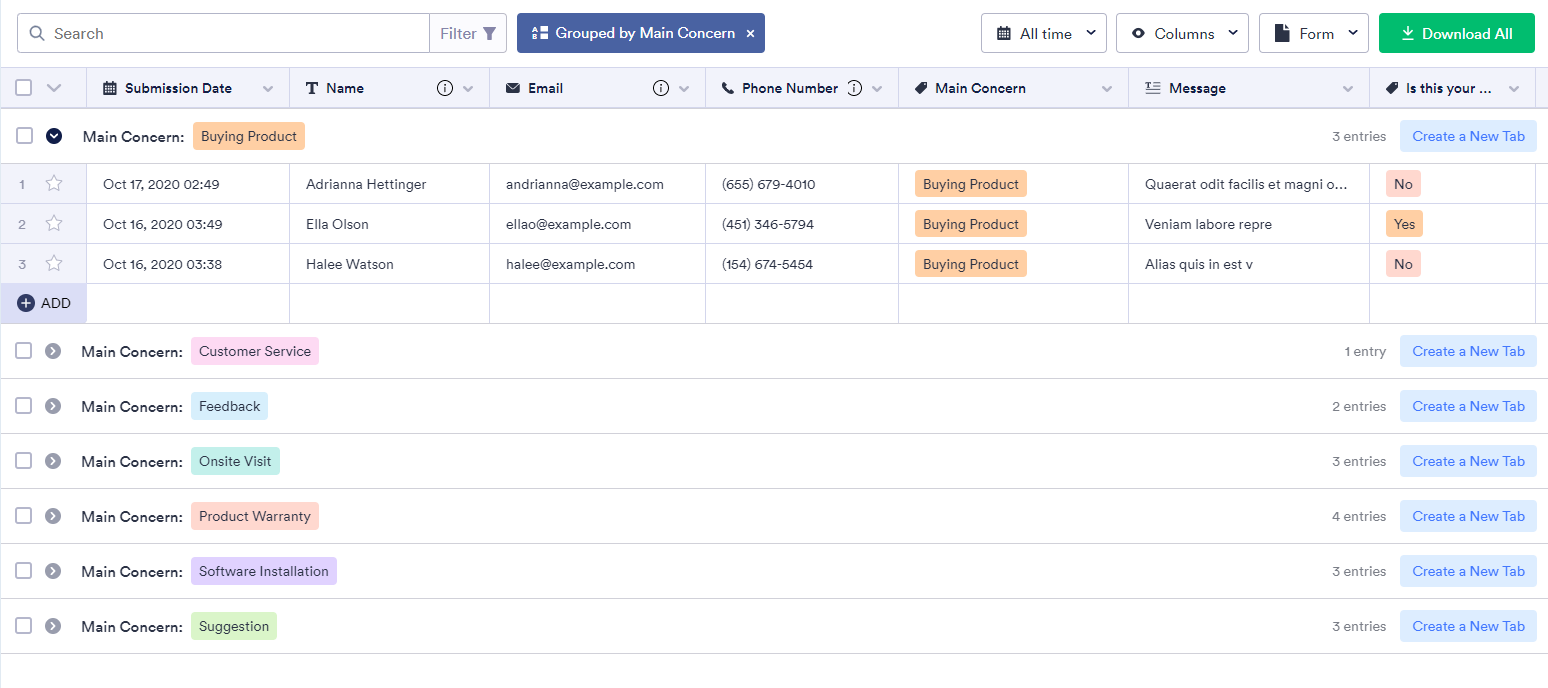Click the Software Installation color tag
The image size is (1548, 688).
click(263, 571)
